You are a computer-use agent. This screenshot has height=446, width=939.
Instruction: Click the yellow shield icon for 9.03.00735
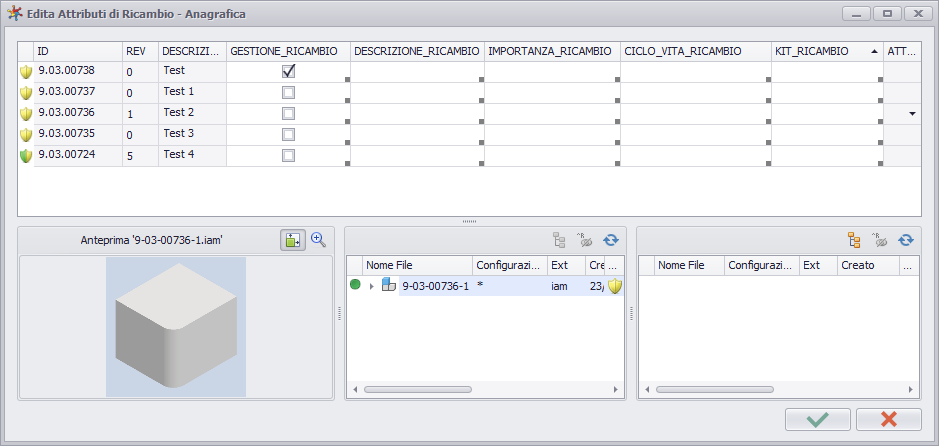point(26,135)
